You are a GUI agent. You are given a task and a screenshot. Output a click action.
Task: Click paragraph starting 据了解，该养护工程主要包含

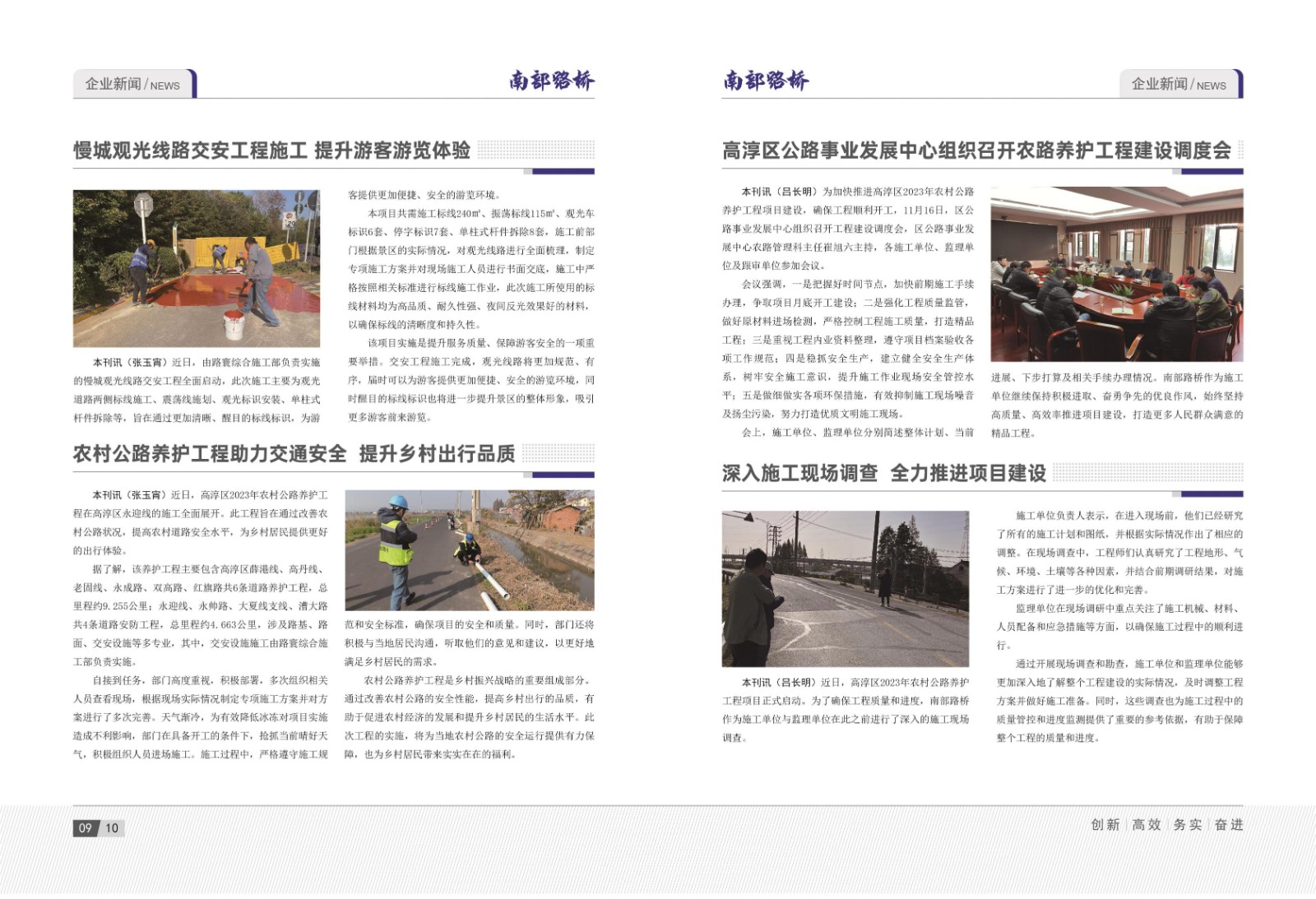(201, 615)
